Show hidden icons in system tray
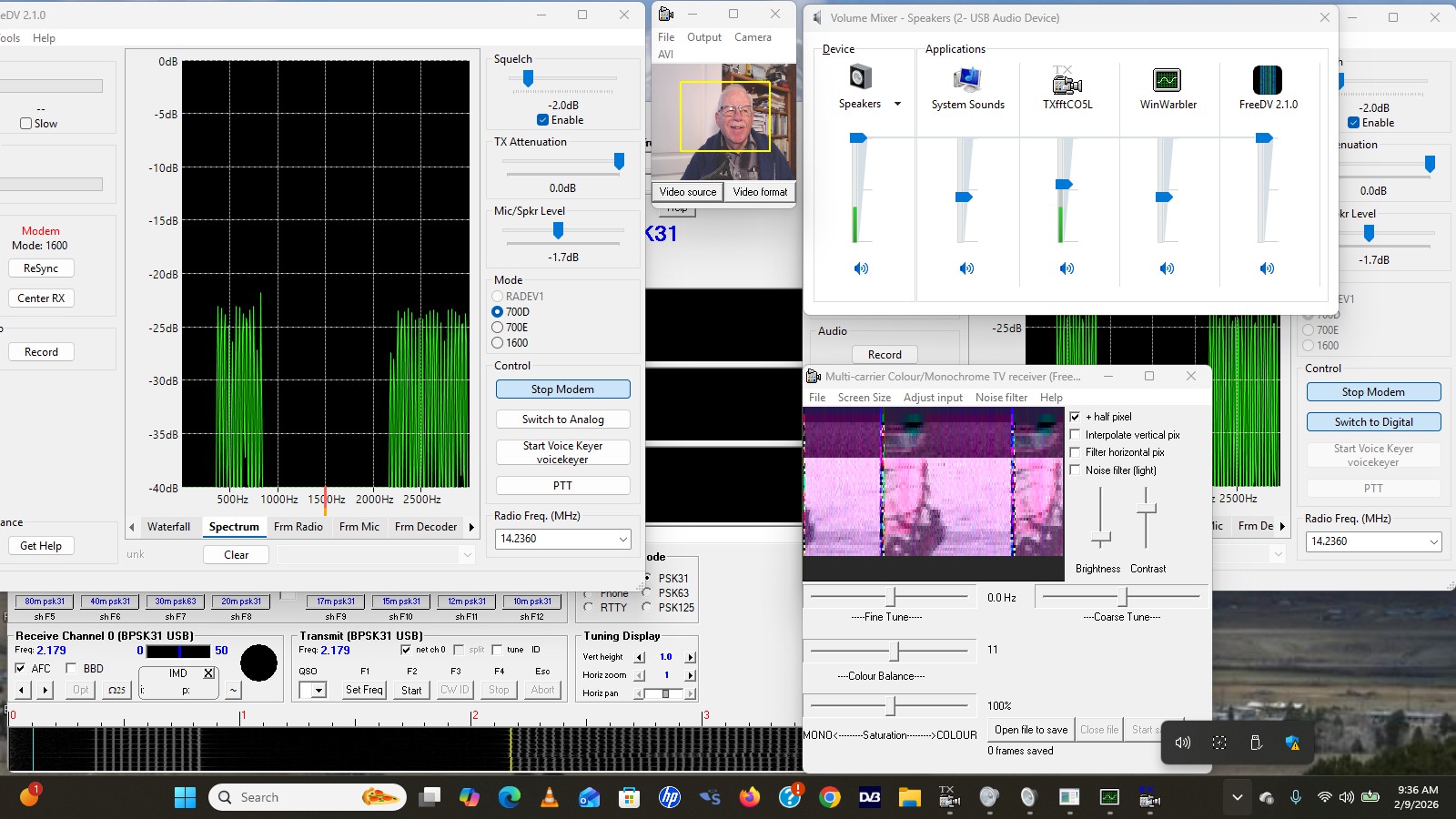Screen dimensions: 1456x819 [1237, 798]
